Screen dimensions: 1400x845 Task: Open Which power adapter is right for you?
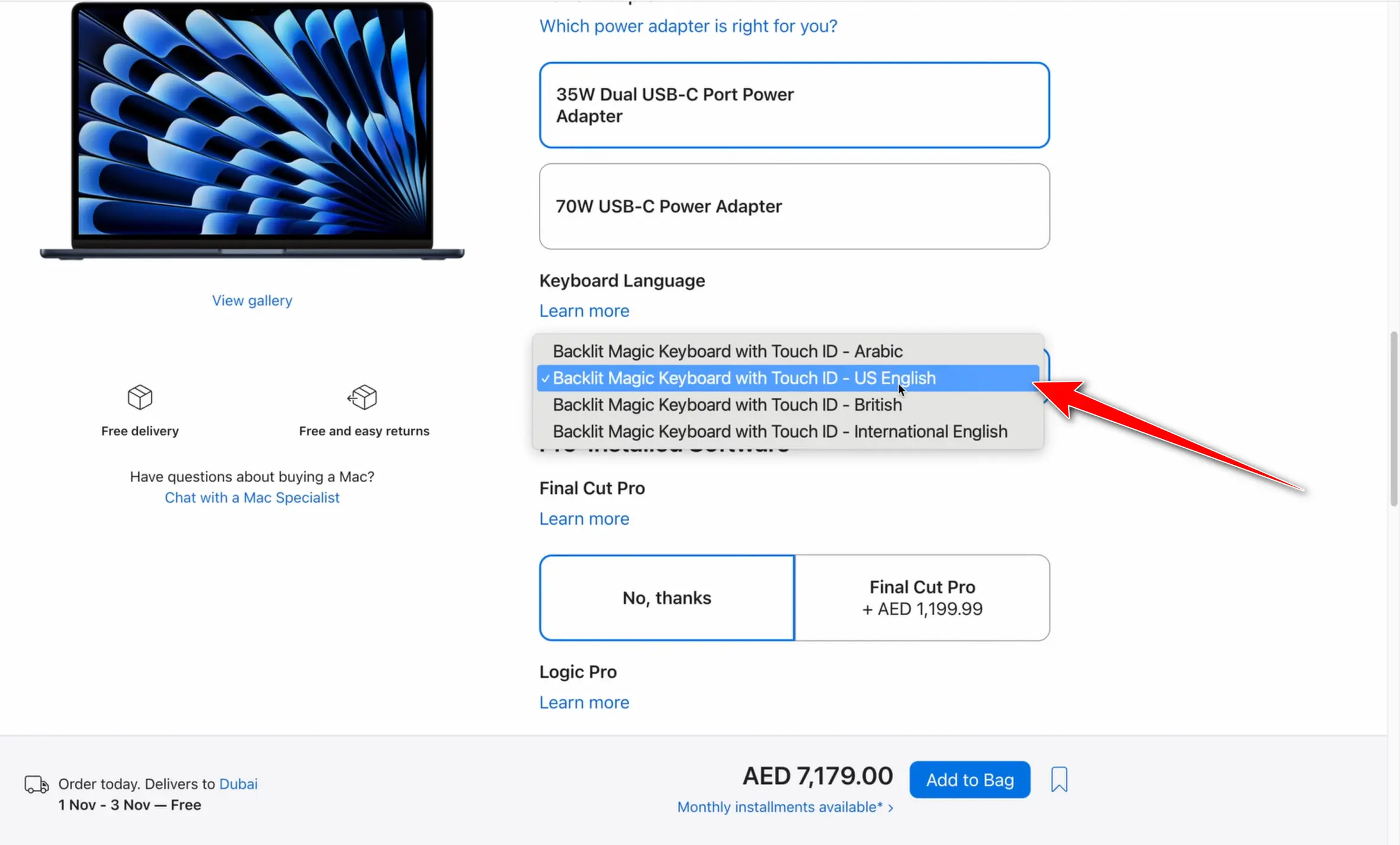(x=688, y=26)
